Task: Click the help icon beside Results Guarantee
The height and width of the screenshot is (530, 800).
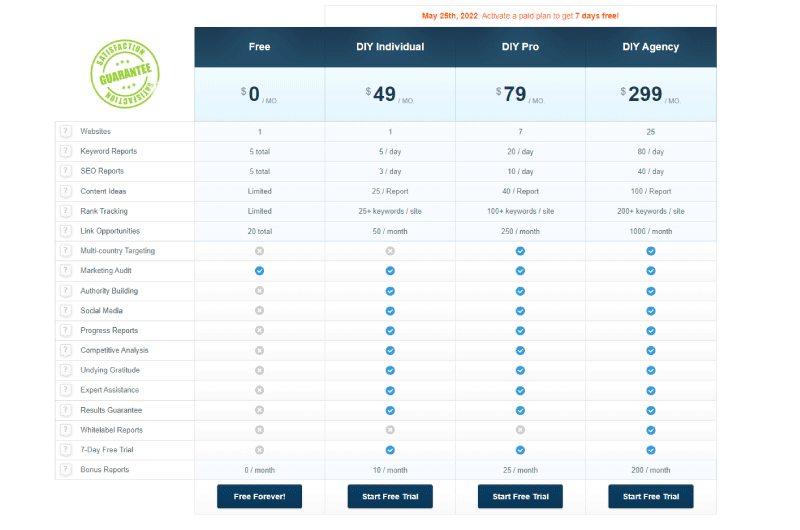Action: coord(65,410)
